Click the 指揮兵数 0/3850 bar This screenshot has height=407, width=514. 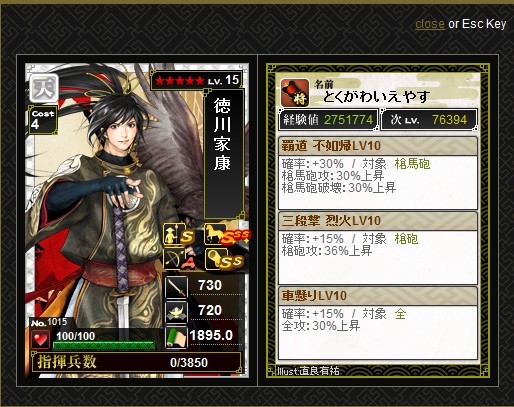(x=136, y=362)
